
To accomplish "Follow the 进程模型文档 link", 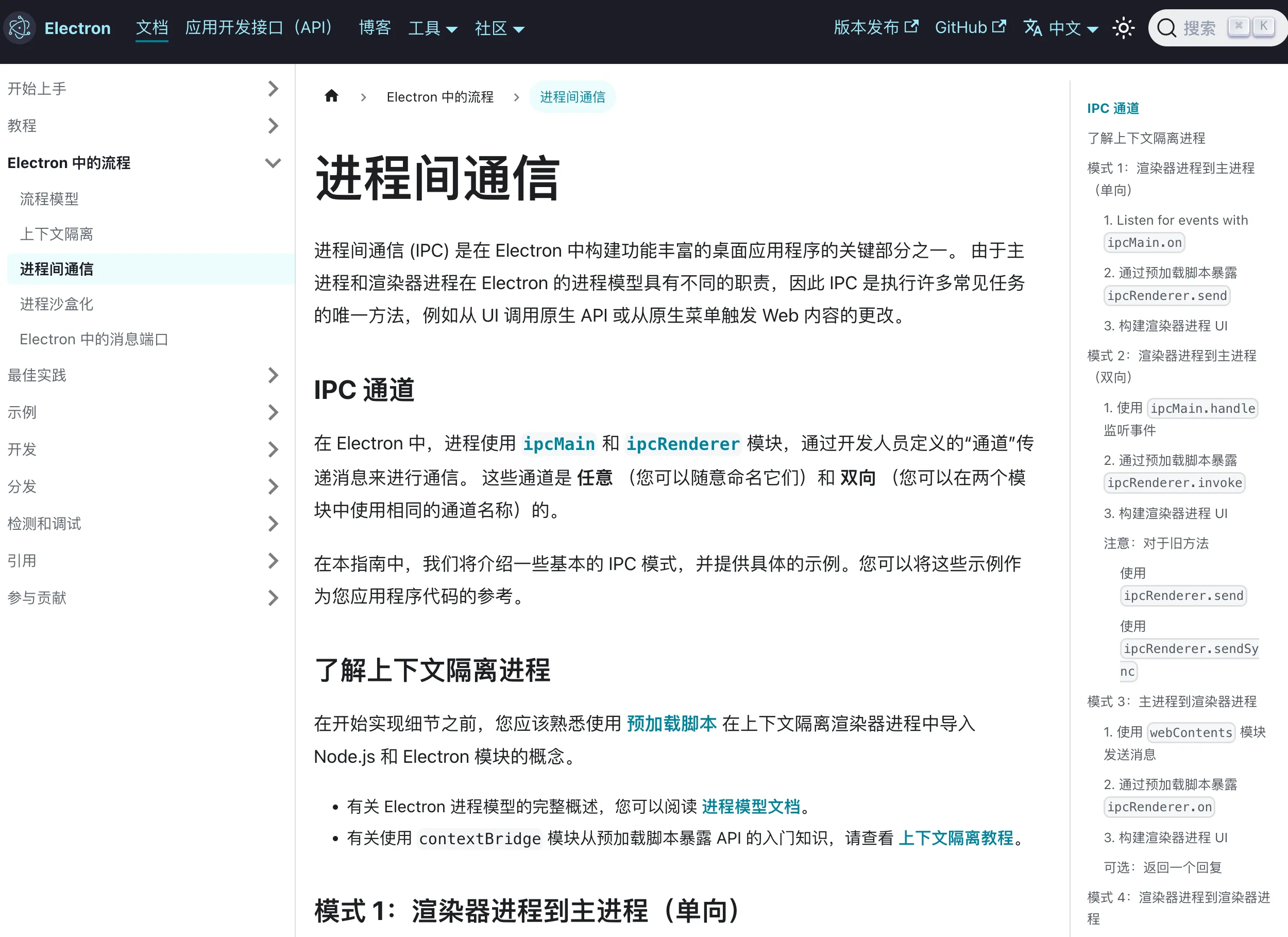I will pos(751,806).
